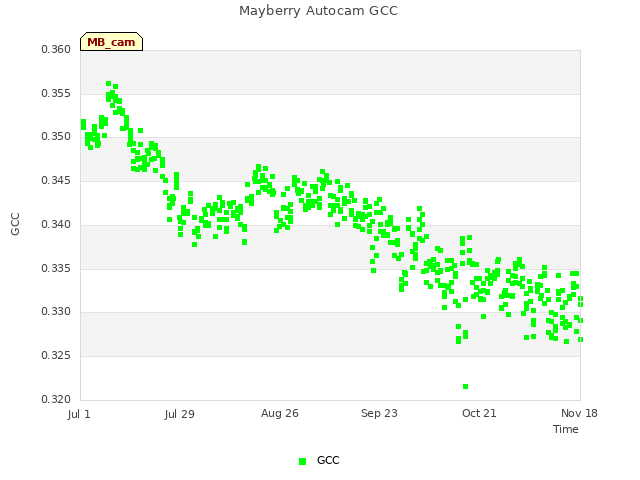Click the 0.360 y-axis value

(x=56, y=49)
